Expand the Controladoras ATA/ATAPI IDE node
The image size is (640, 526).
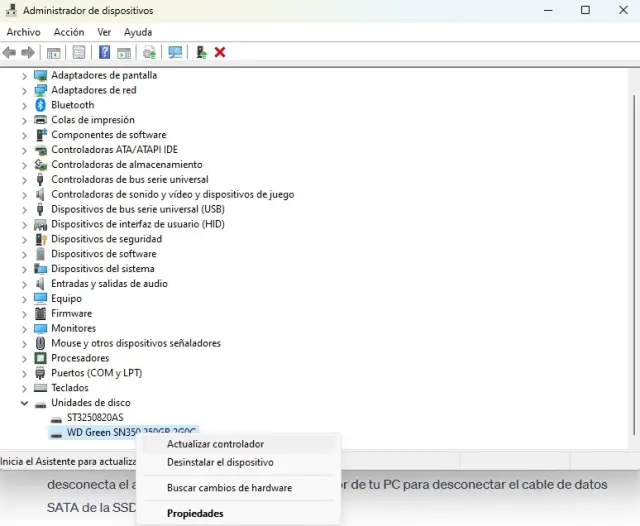[24, 150]
